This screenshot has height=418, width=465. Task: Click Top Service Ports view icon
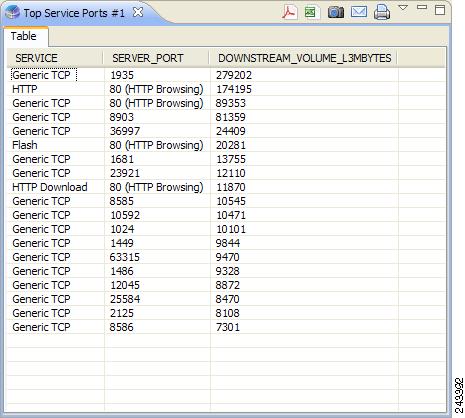[12, 13]
